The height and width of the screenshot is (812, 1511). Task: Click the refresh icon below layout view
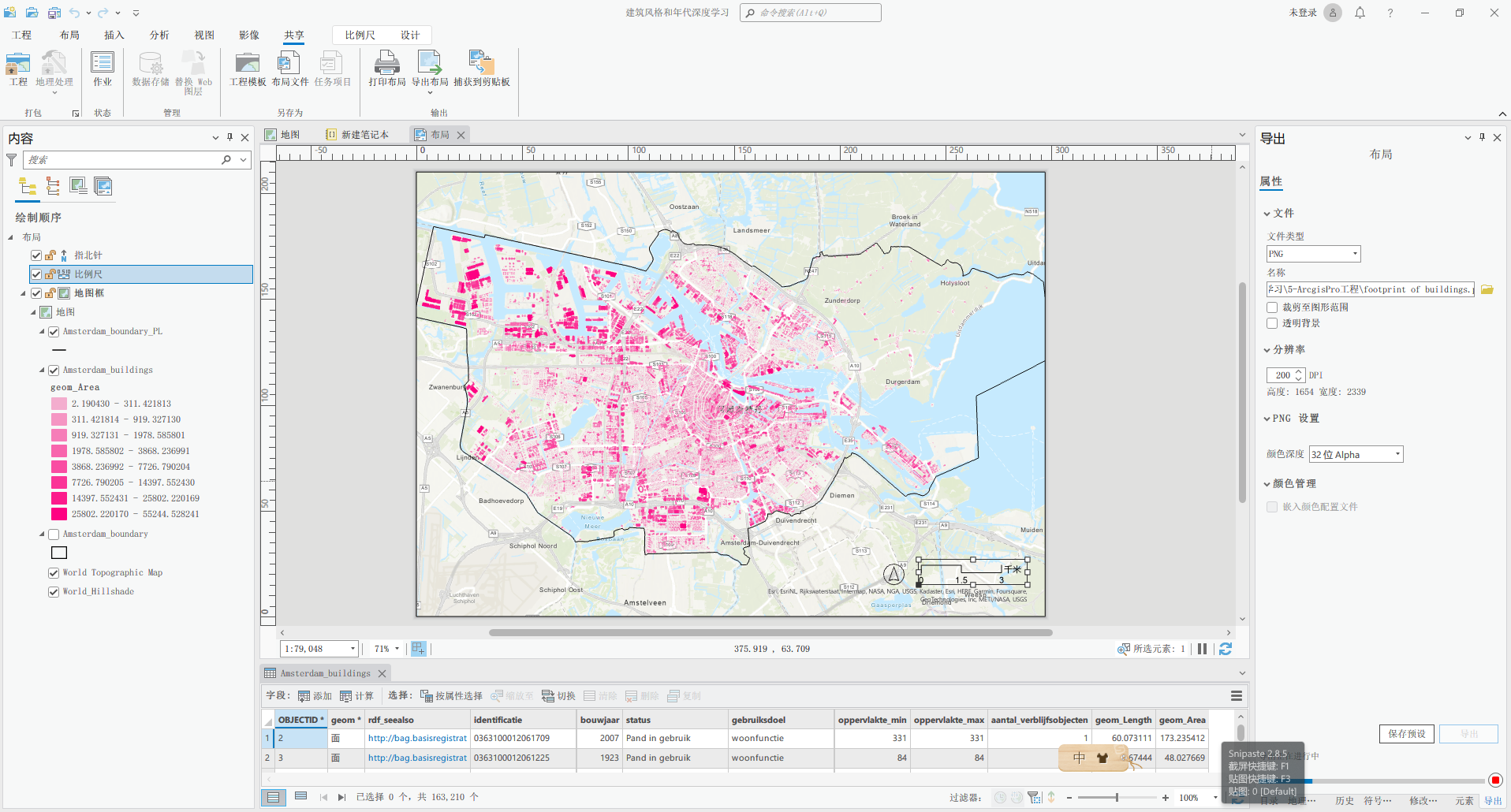click(1225, 649)
